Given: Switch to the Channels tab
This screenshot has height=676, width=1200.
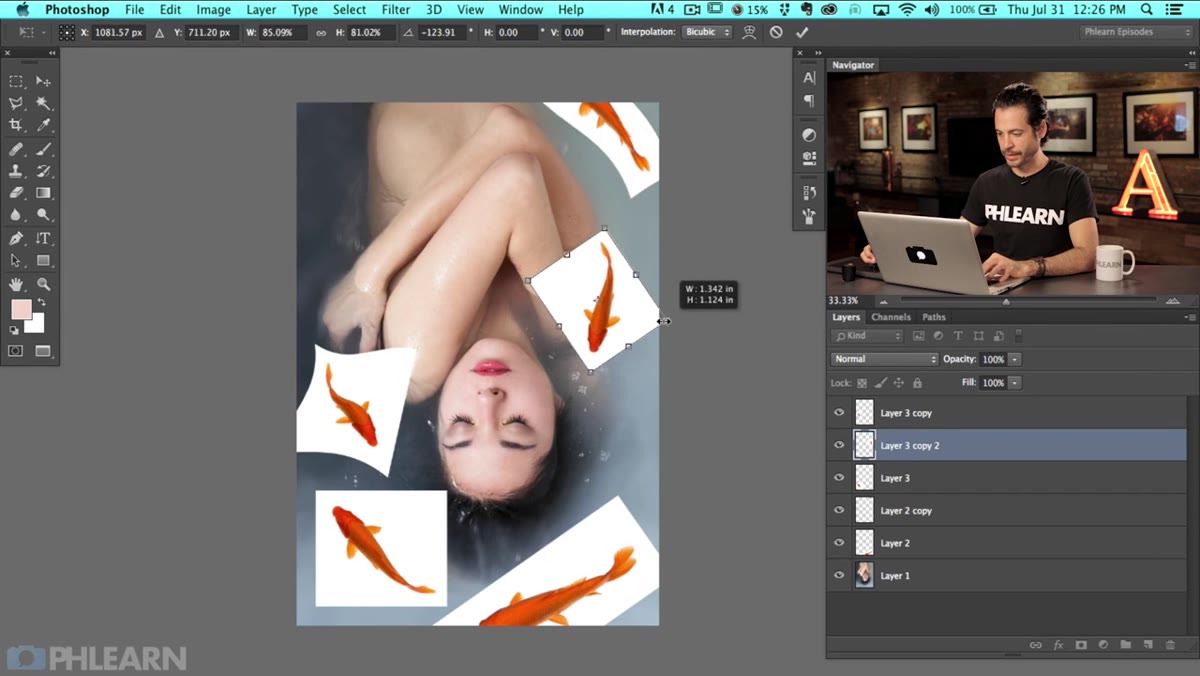Looking at the screenshot, I should pyautogui.click(x=891, y=317).
